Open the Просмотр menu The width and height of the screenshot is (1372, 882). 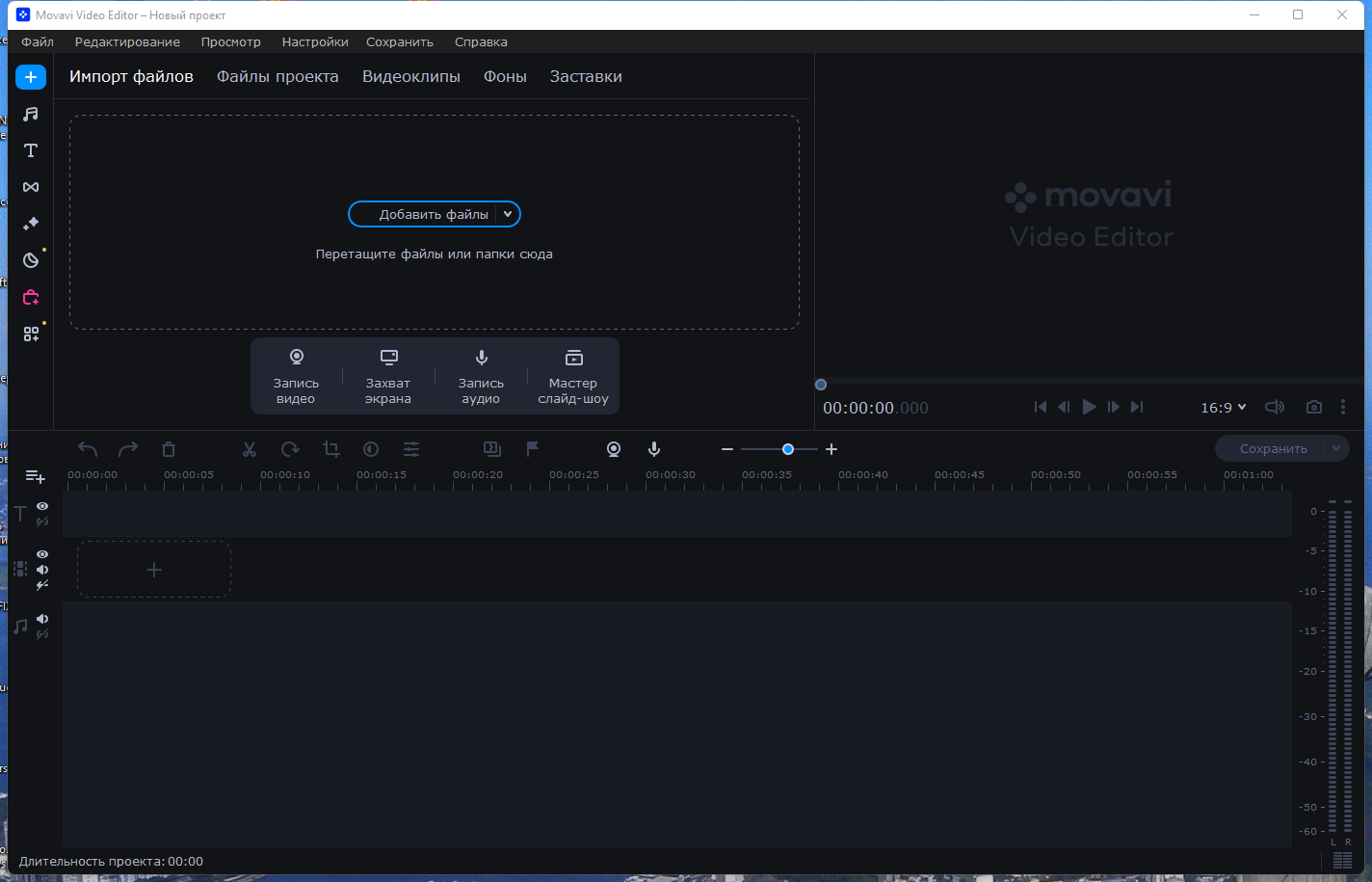[x=231, y=42]
